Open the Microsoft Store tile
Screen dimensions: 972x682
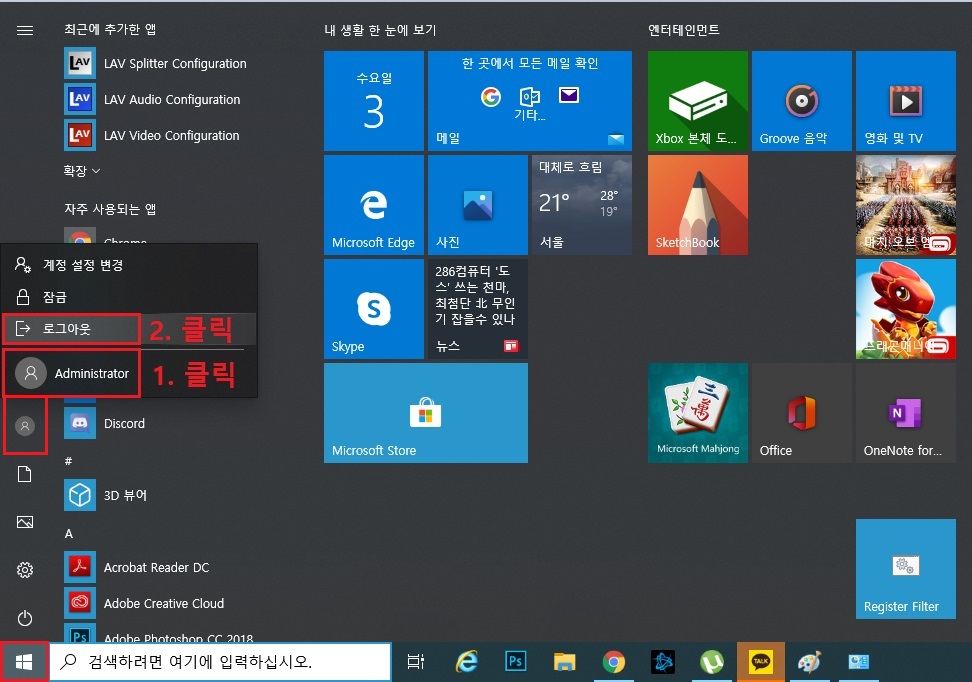coord(426,413)
